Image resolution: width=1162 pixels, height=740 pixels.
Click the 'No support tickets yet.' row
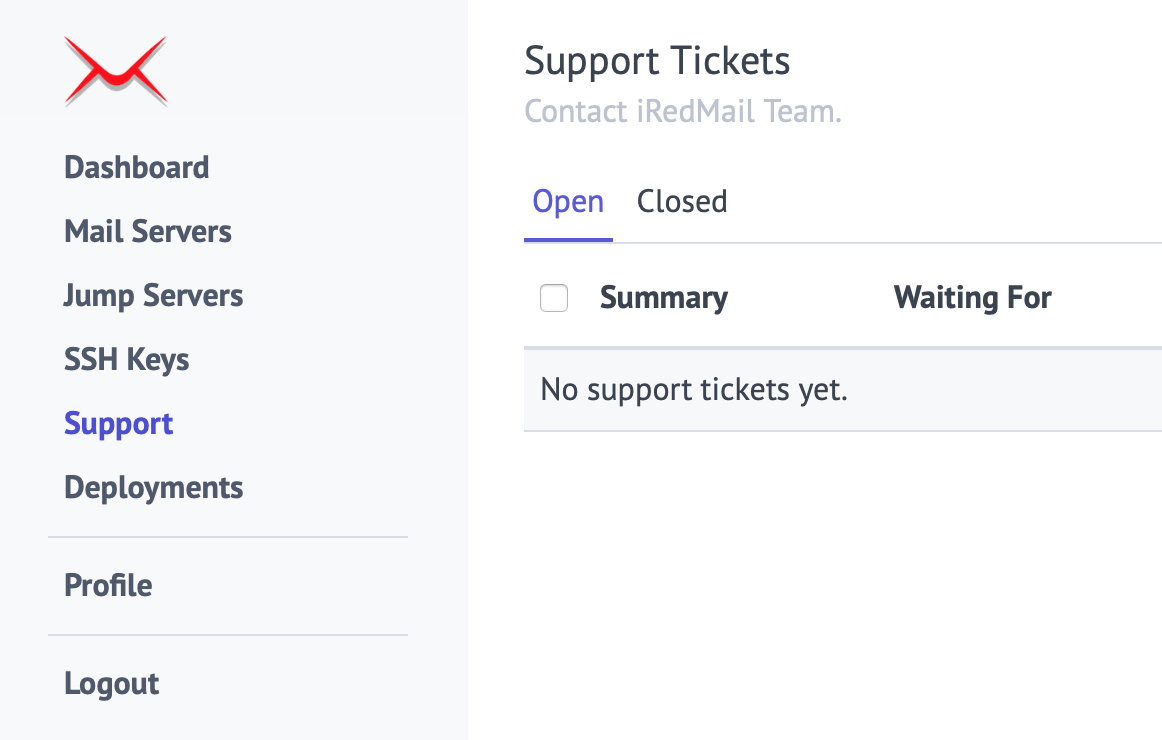pos(694,389)
